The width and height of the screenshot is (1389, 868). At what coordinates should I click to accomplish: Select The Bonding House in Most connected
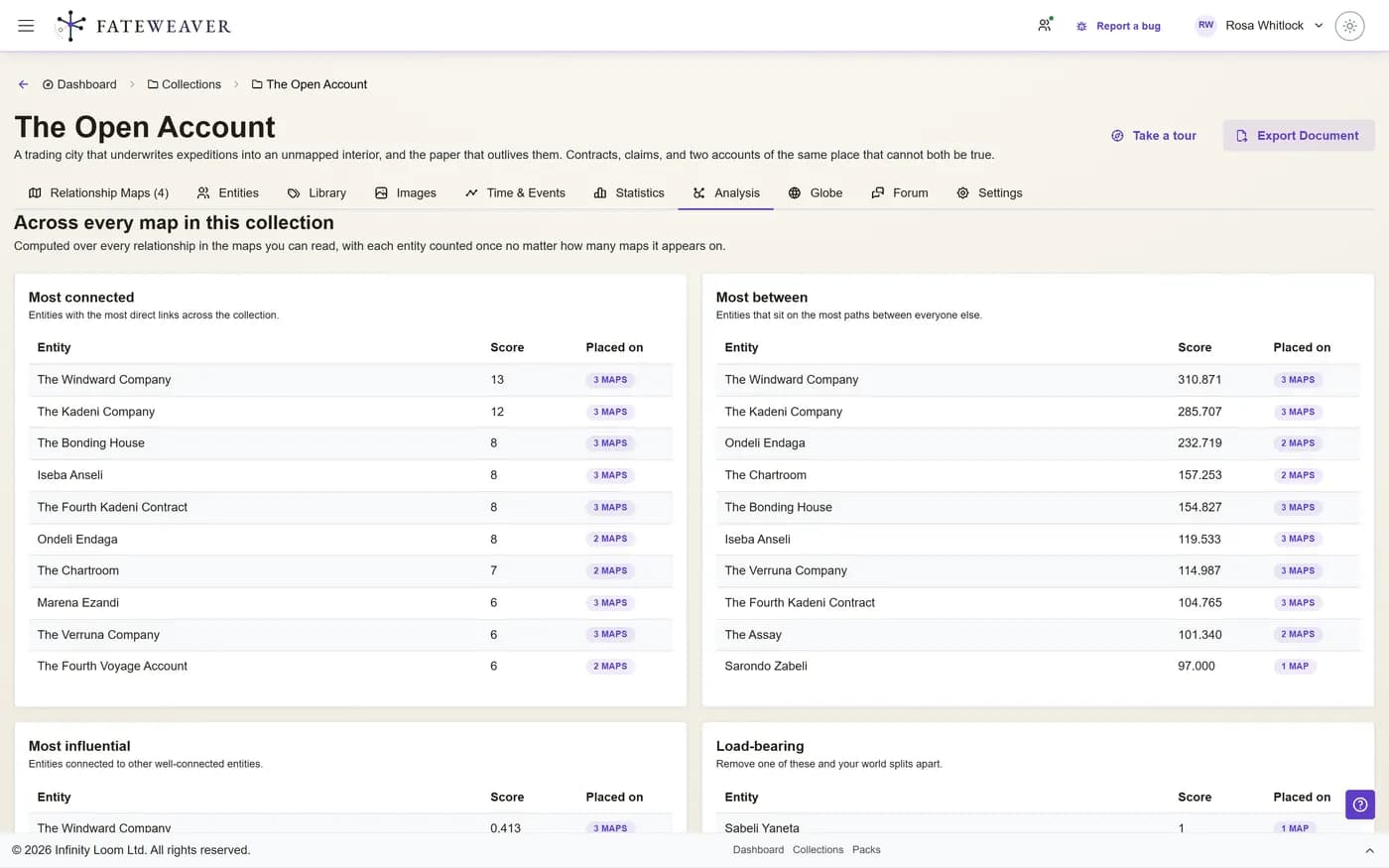tap(91, 443)
